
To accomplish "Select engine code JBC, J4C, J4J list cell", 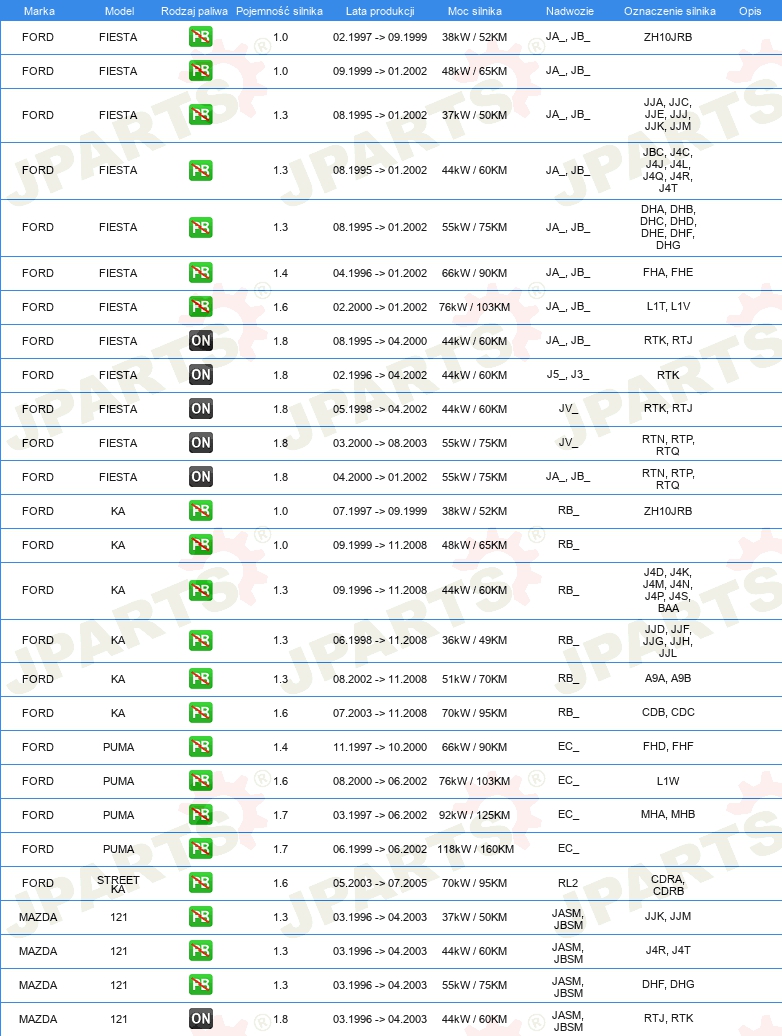I will tap(668, 170).
